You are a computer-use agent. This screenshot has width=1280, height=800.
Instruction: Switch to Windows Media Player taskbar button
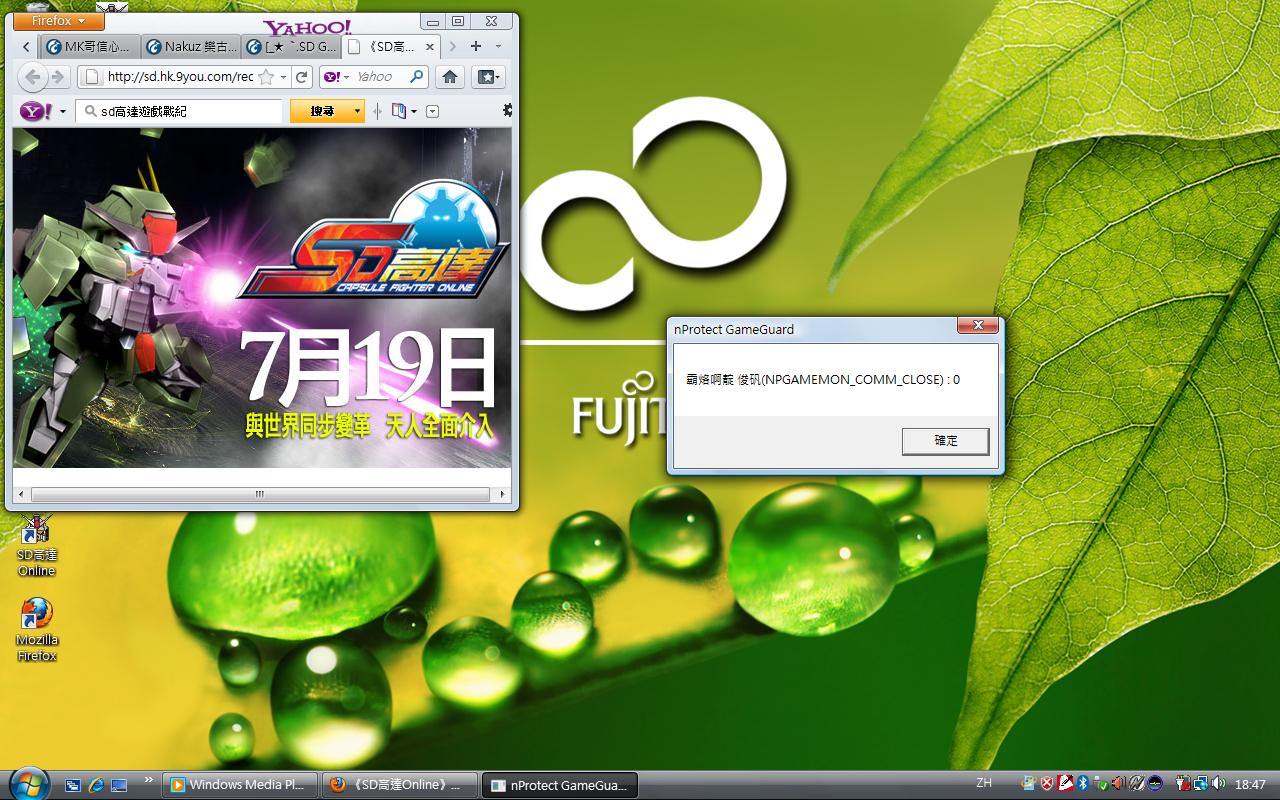[240, 785]
